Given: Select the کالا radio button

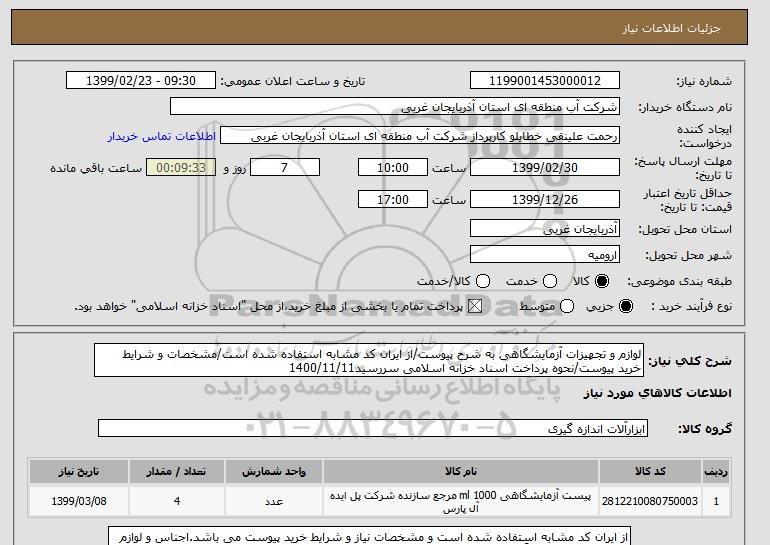Looking at the screenshot, I should click(x=602, y=281).
